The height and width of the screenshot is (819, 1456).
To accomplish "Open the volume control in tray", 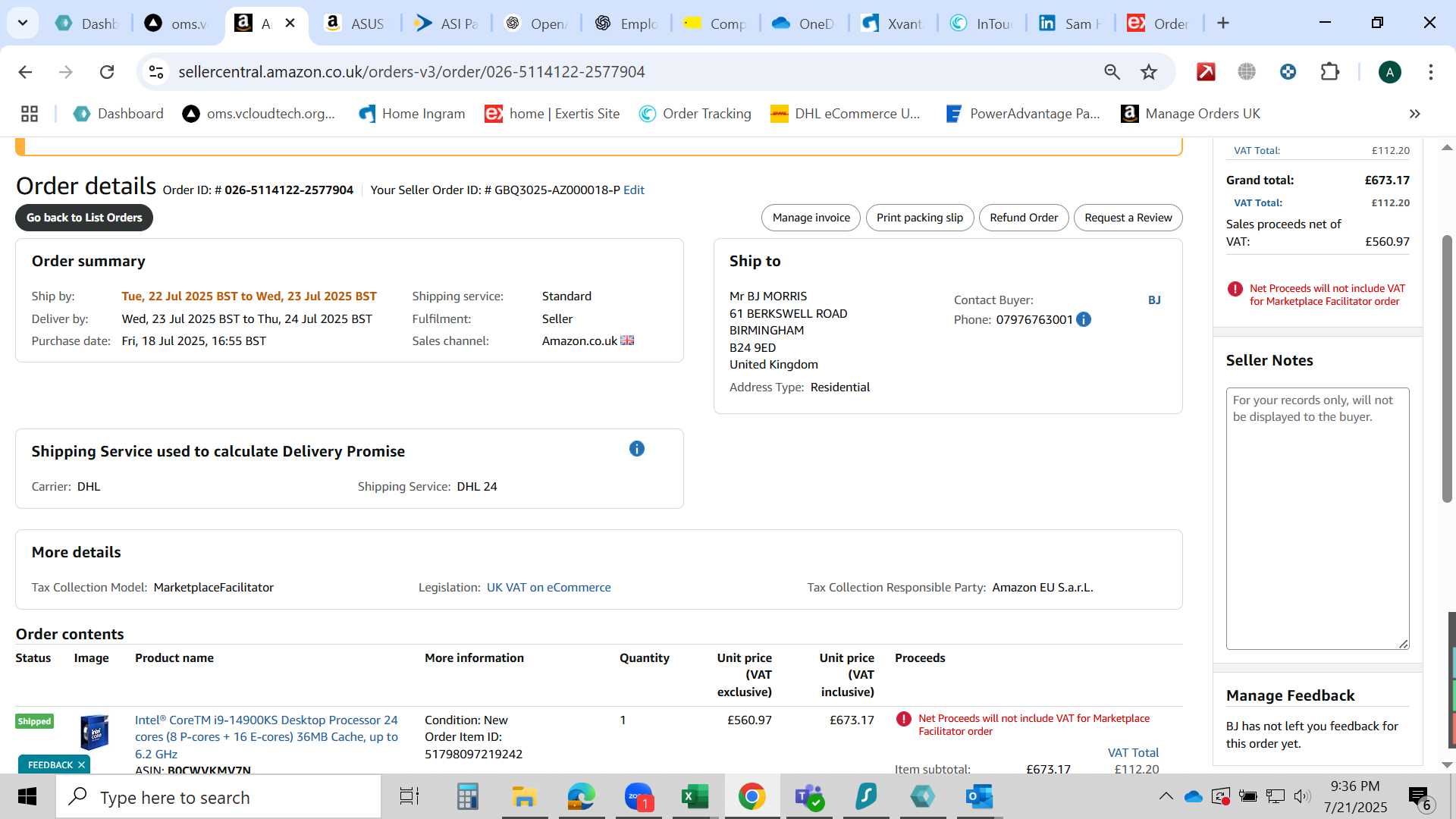I will (1302, 796).
